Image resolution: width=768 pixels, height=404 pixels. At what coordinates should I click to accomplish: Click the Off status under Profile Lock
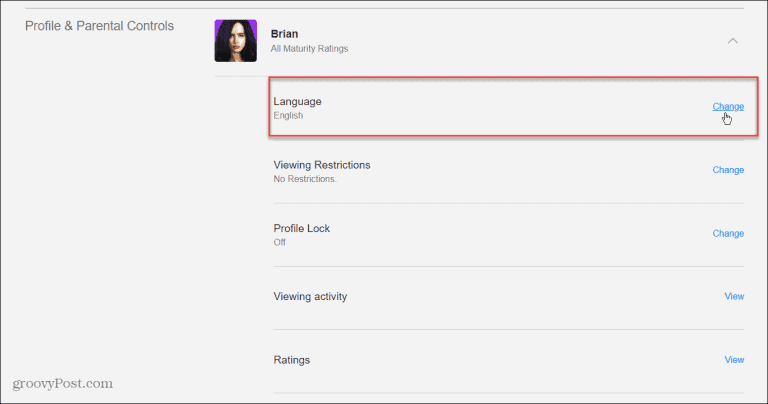(280, 243)
